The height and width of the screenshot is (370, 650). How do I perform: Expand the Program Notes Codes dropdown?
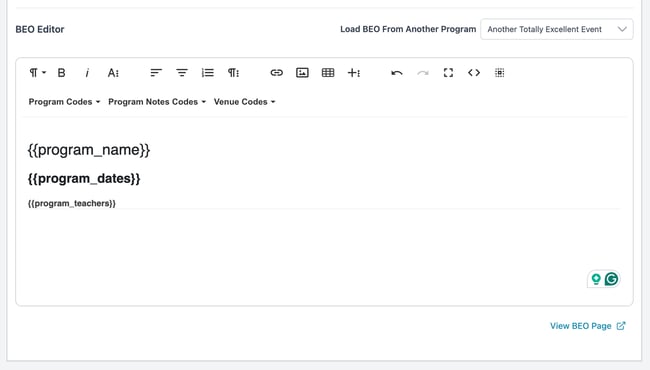[x=157, y=102]
